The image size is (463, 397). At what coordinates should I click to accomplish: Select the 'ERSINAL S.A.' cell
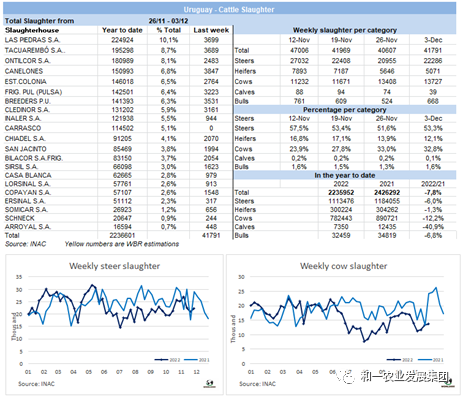click(x=25, y=201)
